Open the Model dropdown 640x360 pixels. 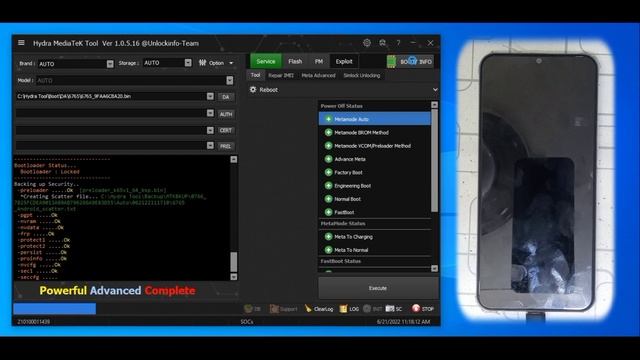coord(230,80)
